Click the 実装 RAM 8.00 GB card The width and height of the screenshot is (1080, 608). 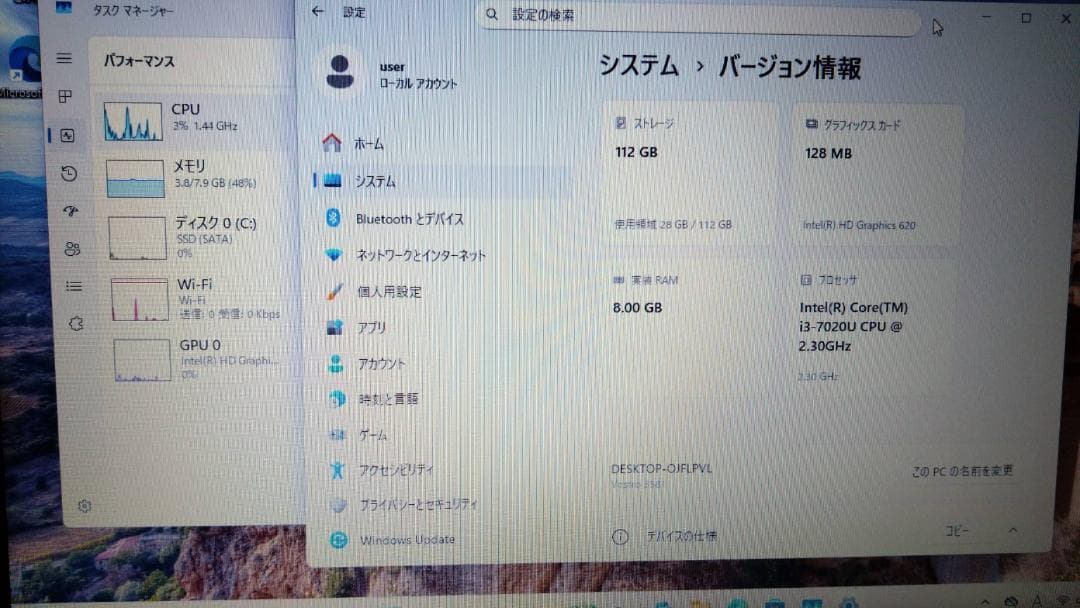[x=689, y=327]
